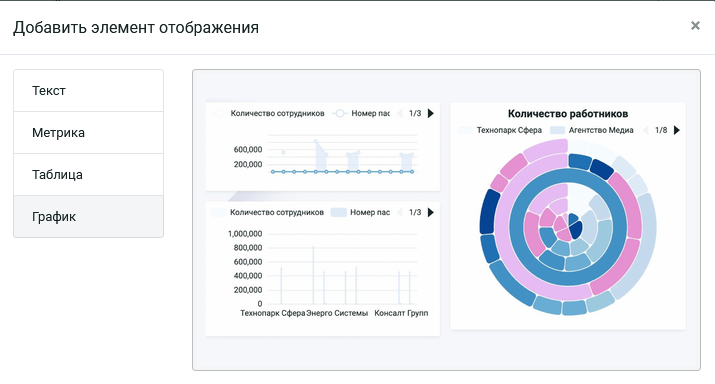Toggle Номер пас series in bar chart legend
The height and width of the screenshot is (384, 715).
click(x=360, y=213)
